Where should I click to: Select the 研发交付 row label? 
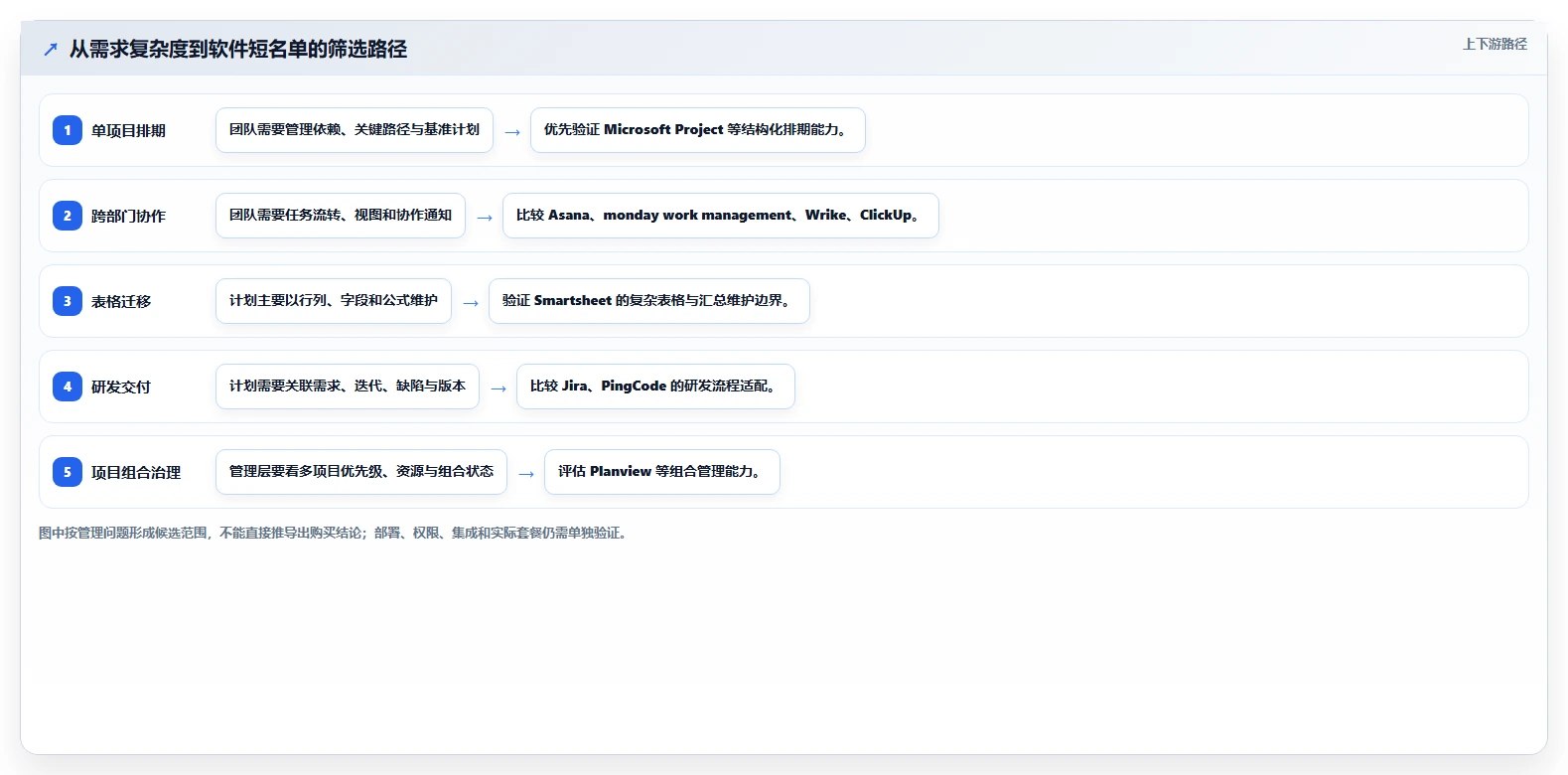[121, 387]
